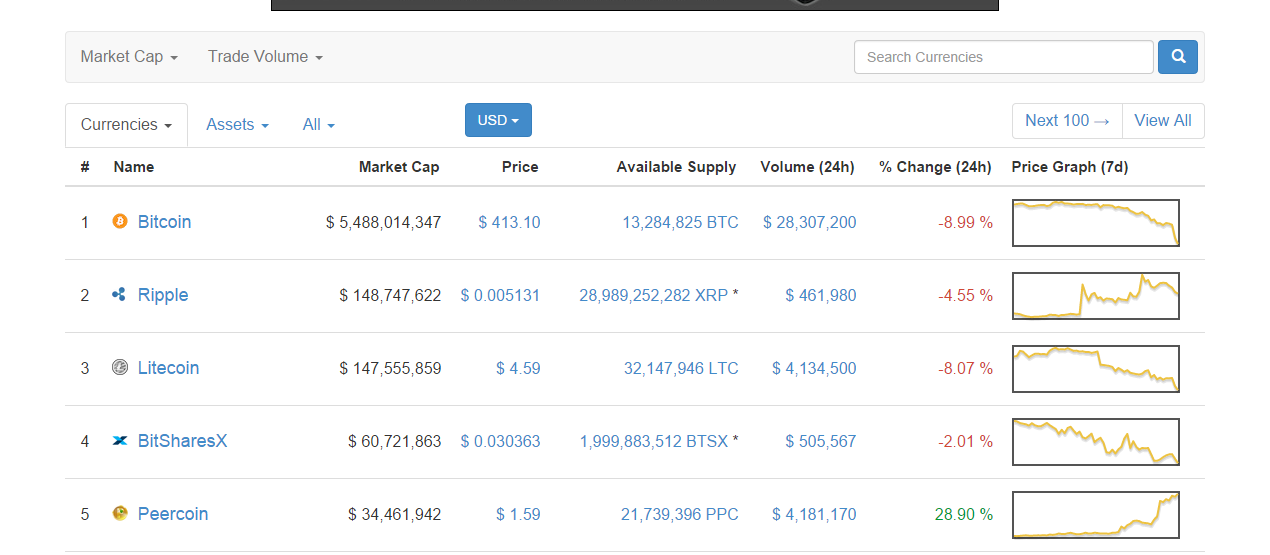
Task: Click the Market Cap column header
Action: tap(399, 167)
